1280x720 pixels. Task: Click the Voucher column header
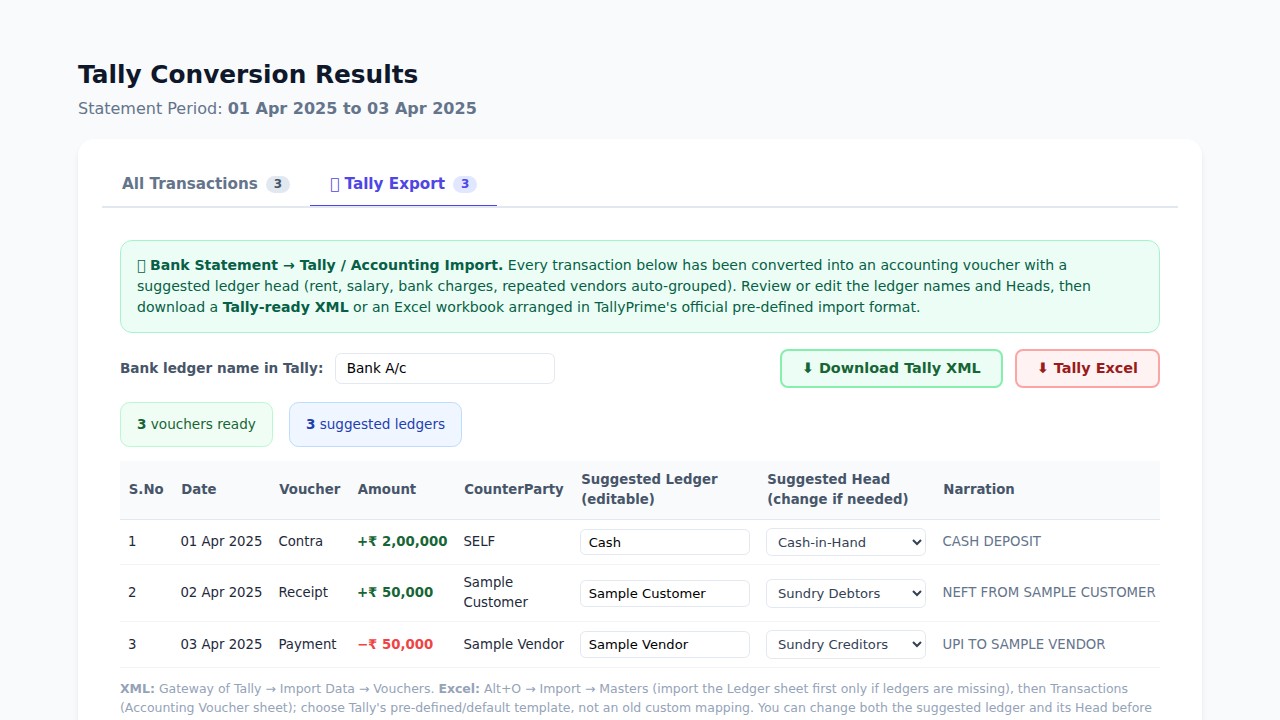tap(309, 489)
